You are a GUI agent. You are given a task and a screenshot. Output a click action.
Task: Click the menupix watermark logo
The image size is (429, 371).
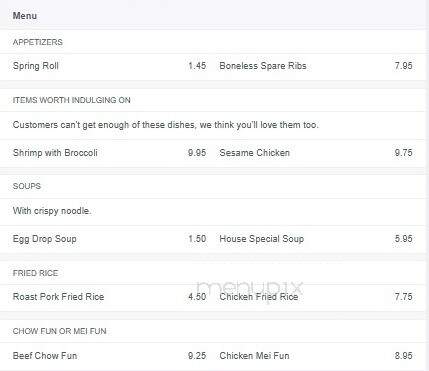[x=249, y=288]
